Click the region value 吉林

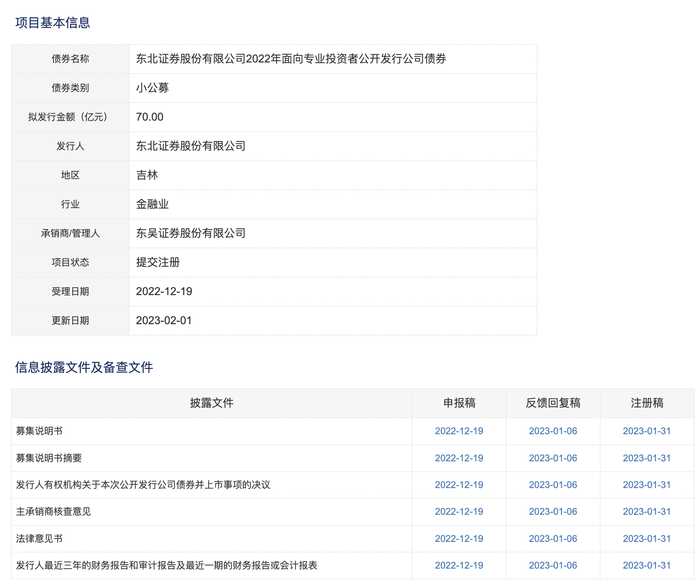point(147,175)
